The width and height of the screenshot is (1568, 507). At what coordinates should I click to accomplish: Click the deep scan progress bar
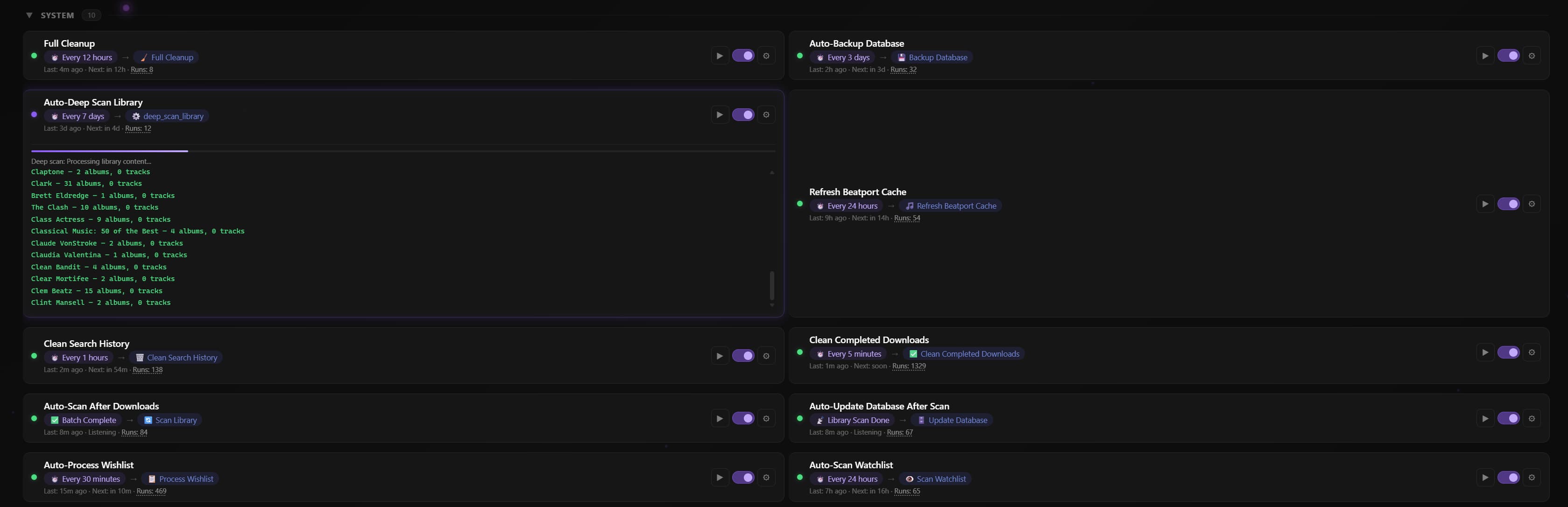click(403, 151)
